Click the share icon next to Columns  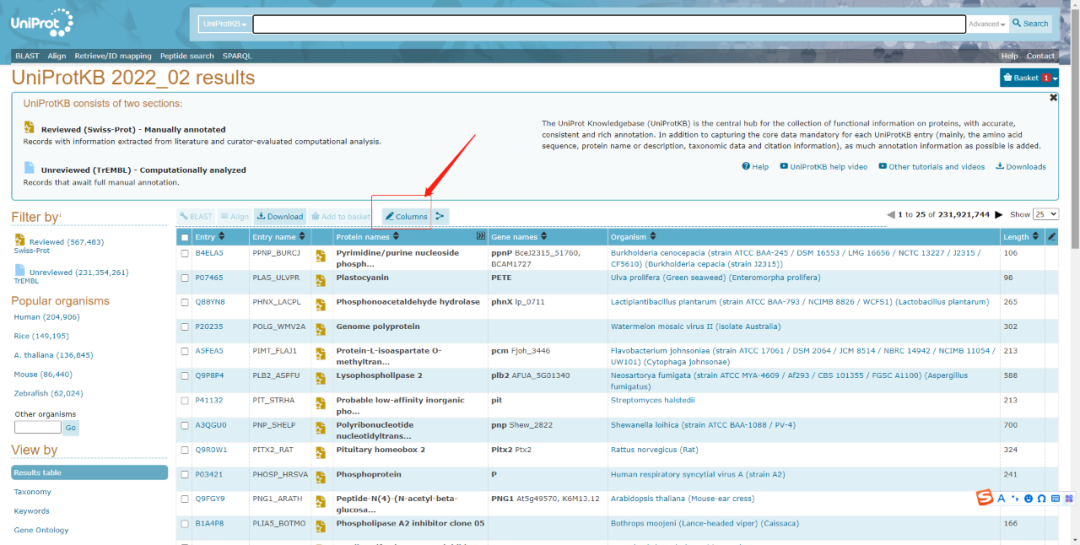tap(441, 216)
